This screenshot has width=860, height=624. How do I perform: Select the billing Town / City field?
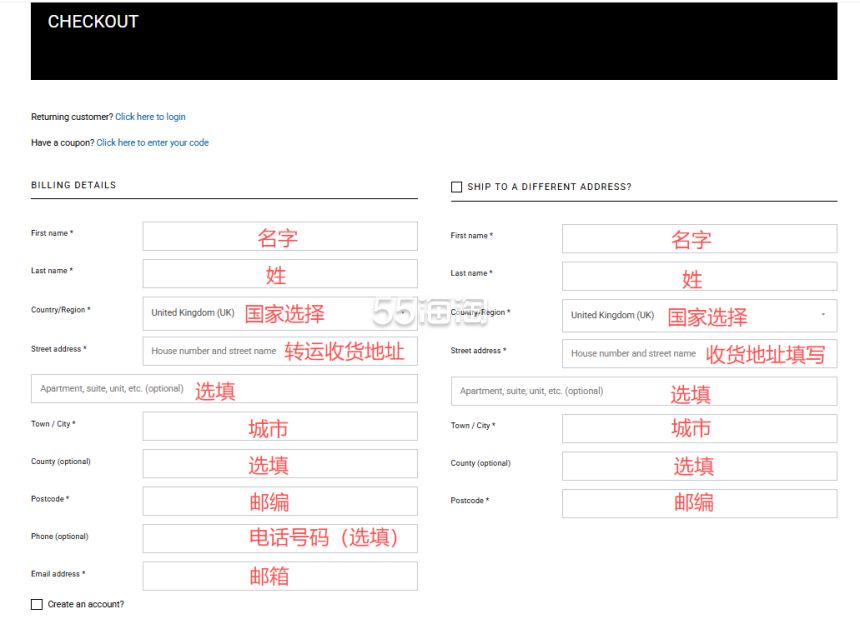pyautogui.click(x=280, y=427)
